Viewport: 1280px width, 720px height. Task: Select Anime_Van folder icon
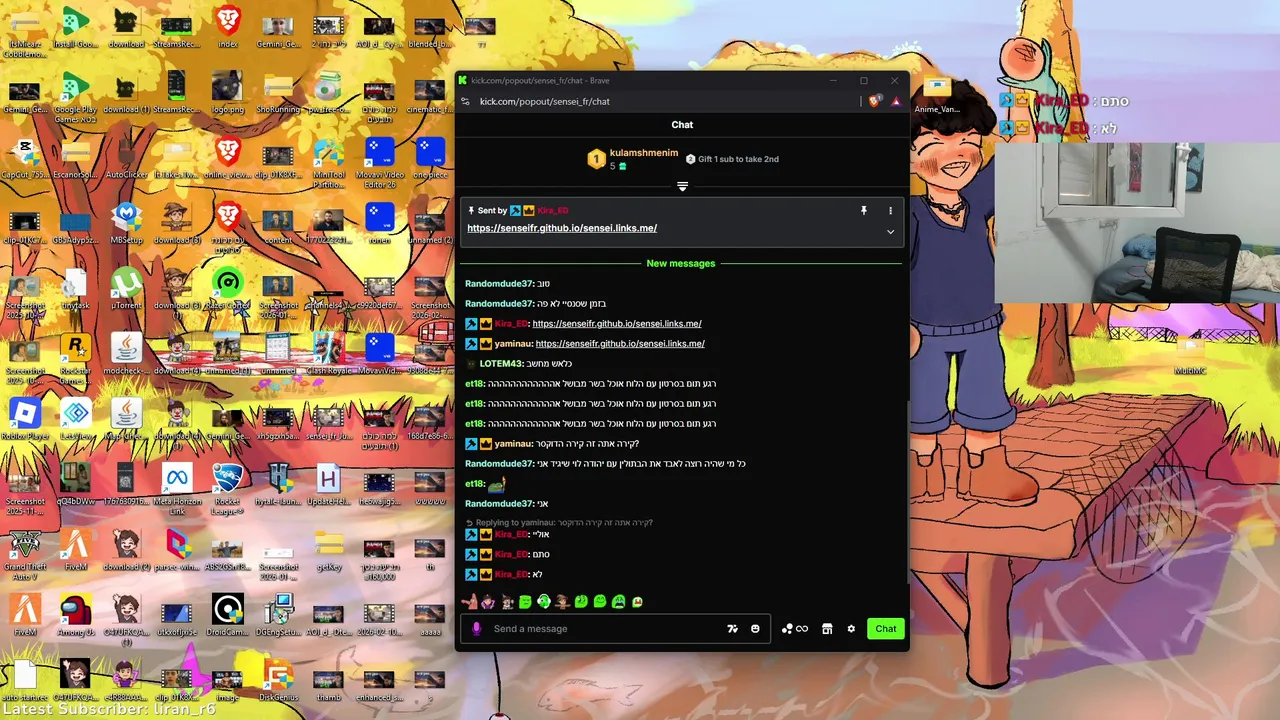(937, 93)
